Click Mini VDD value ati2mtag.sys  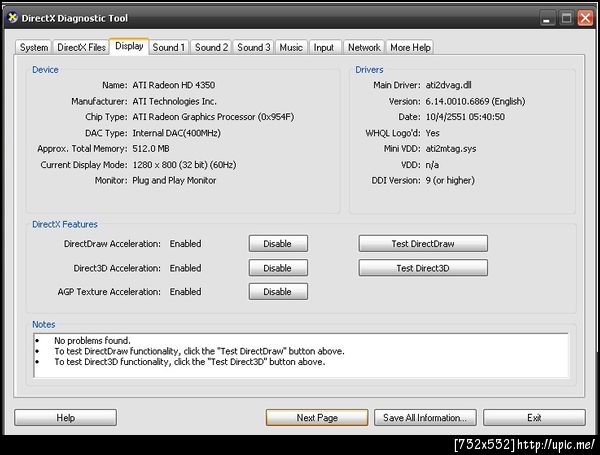451,148
